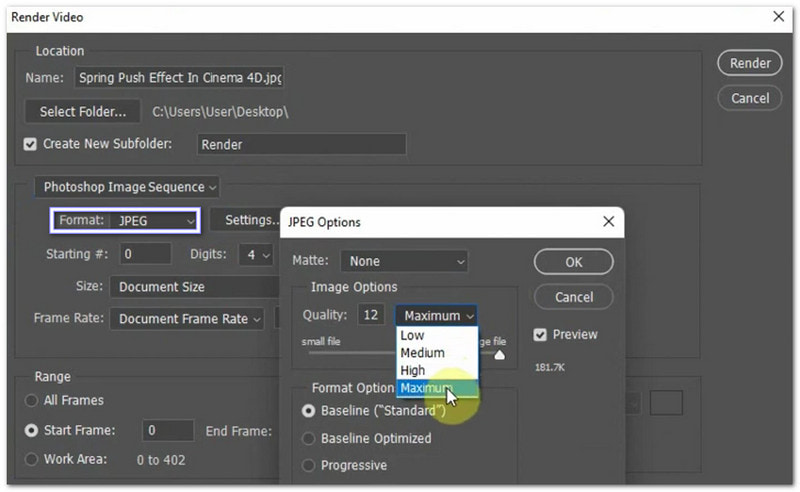Screen dimensions: 800x492
Task: Toggle the Create New Subfolder checkbox
Action: point(30,144)
